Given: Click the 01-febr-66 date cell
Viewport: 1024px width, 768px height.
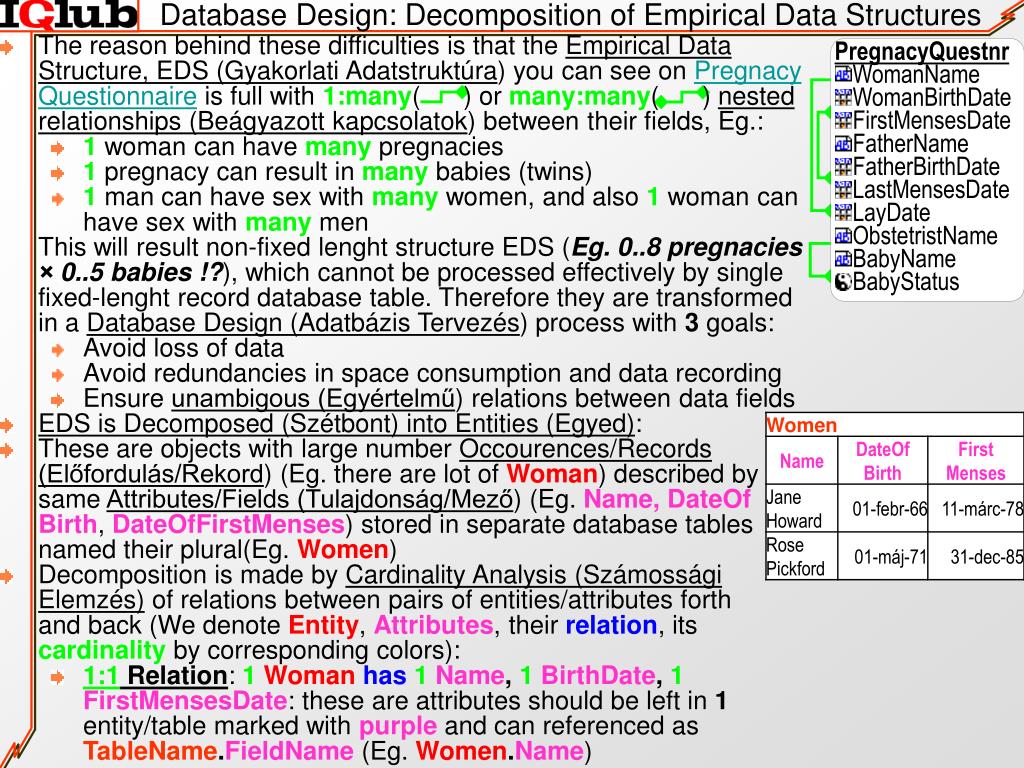Looking at the screenshot, I should pos(882,509).
